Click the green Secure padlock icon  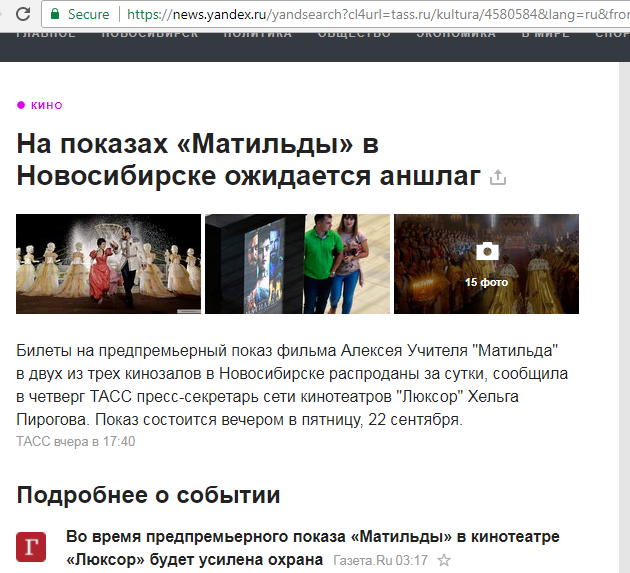56,15
